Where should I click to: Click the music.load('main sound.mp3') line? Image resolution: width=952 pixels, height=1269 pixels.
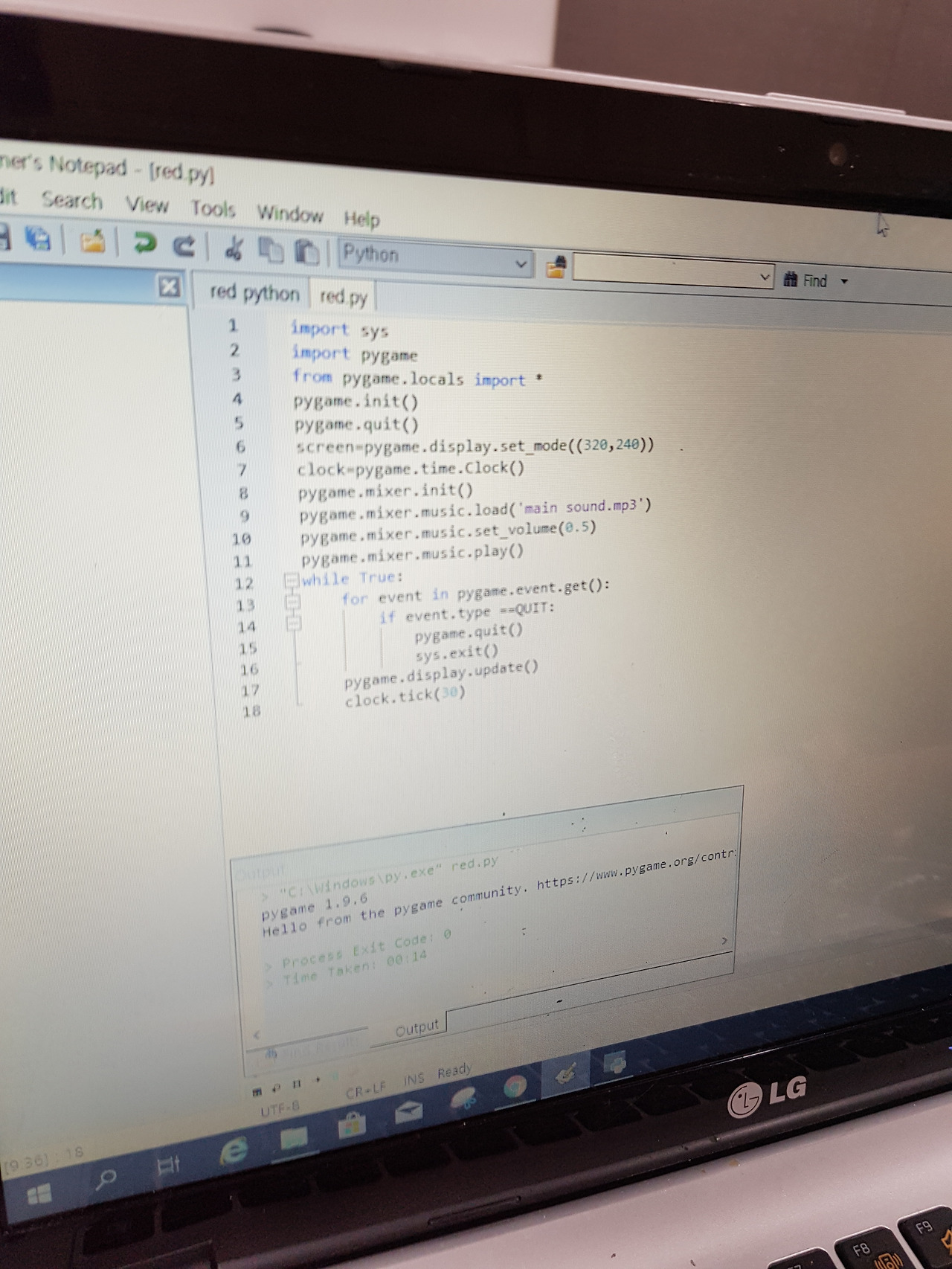point(476,510)
